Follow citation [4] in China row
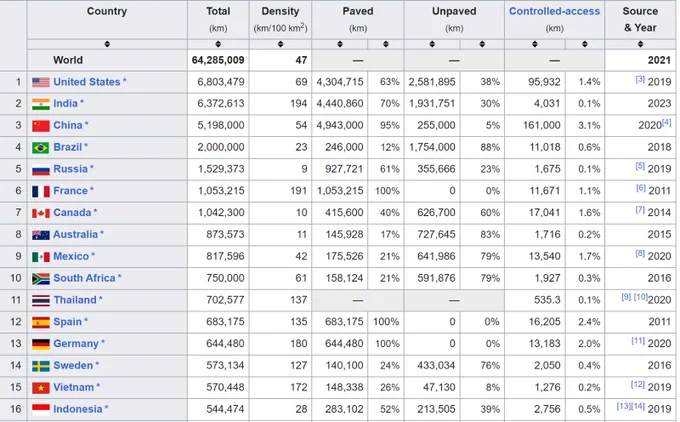This screenshot has width=680, height=422. [667, 123]
